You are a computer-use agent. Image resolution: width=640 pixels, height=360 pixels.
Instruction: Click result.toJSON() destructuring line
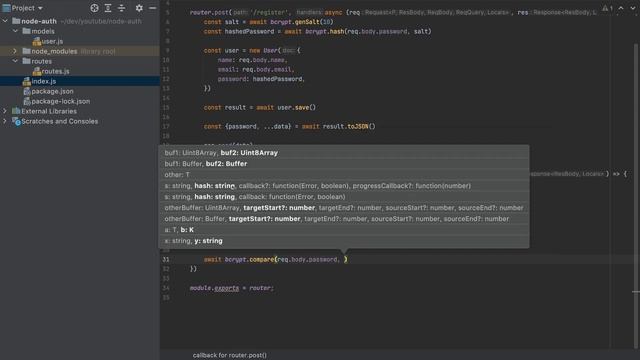pos(289,127)
